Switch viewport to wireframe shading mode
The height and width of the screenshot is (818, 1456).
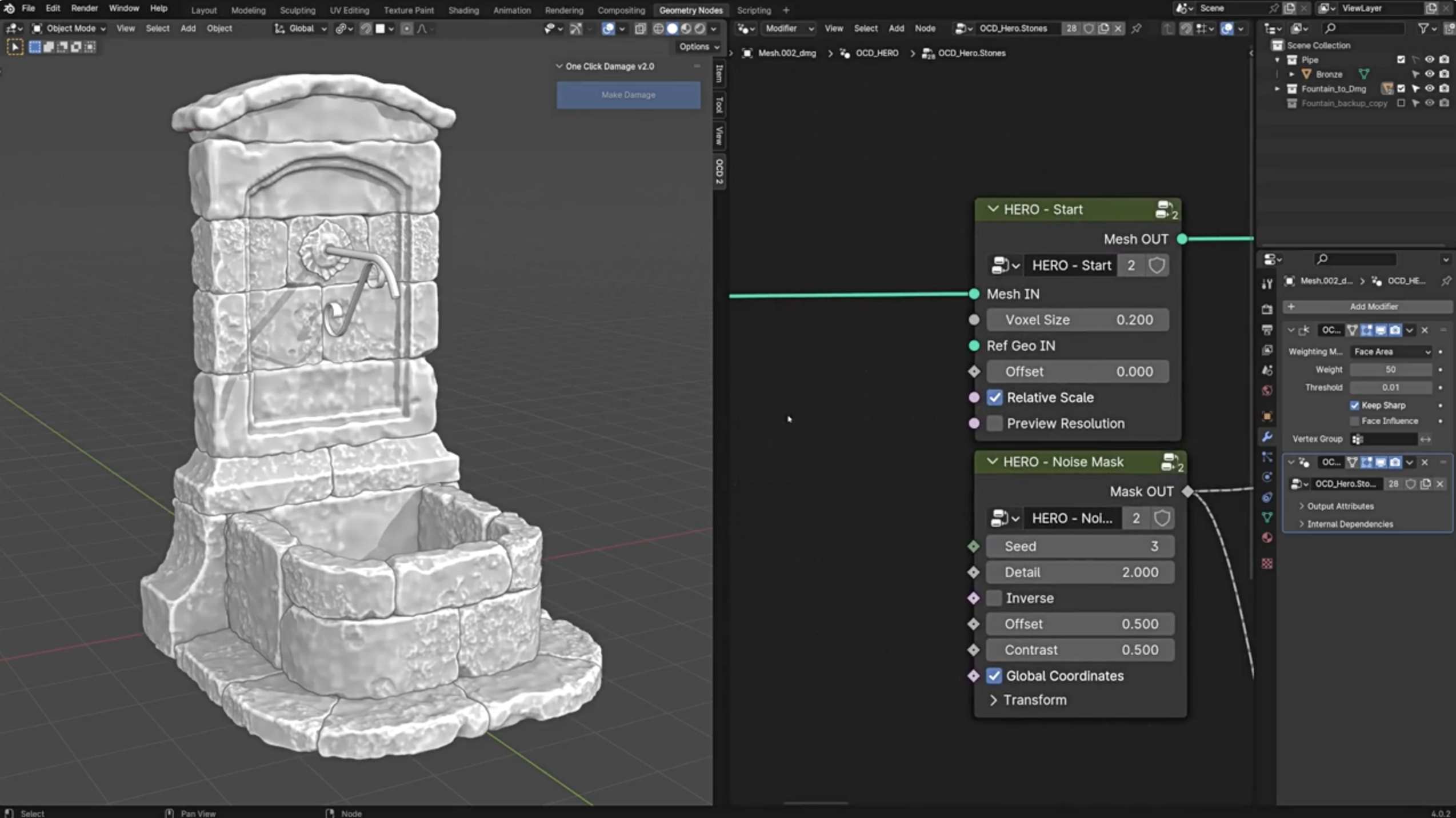(x=658, y=29)
